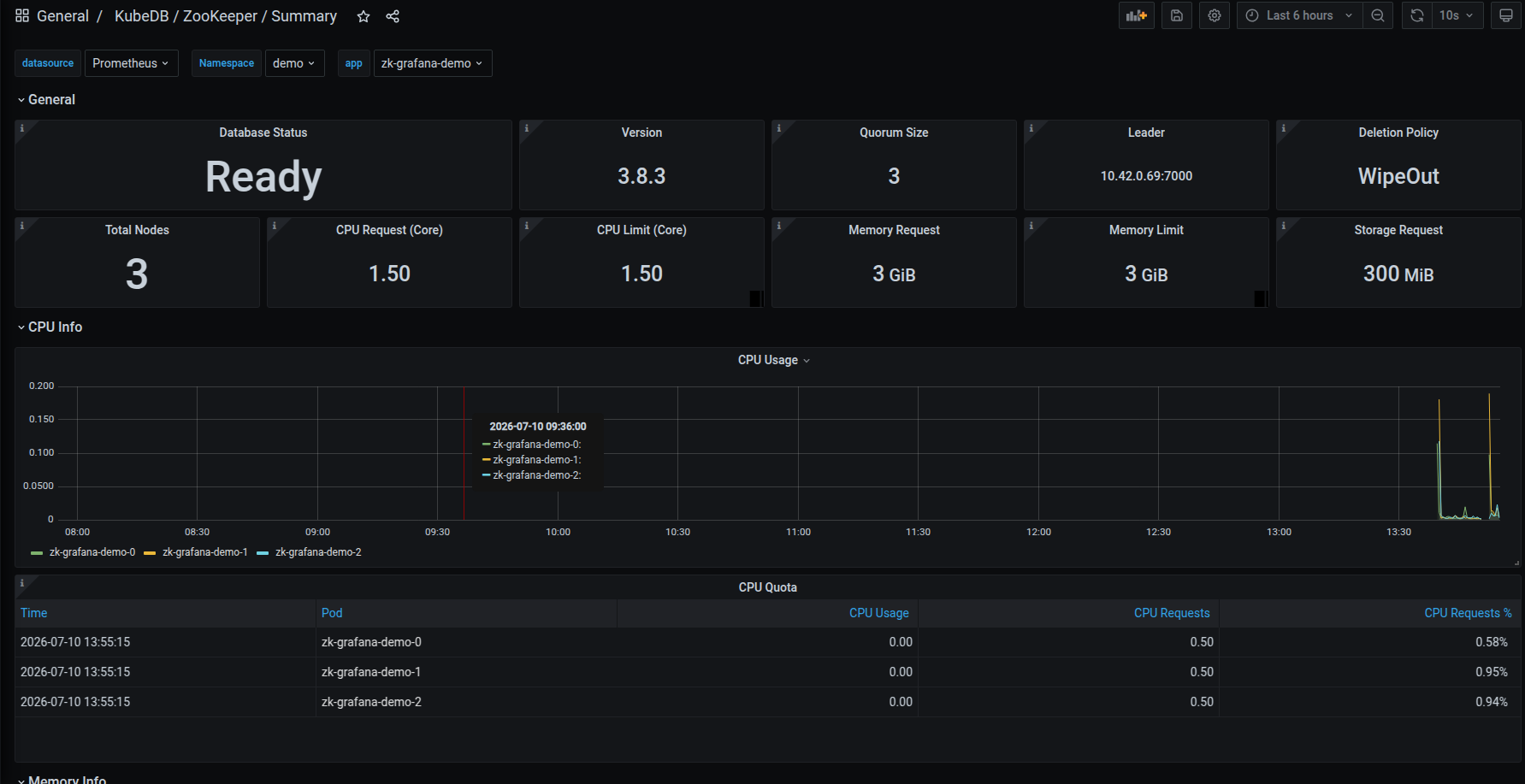Go to General folder breadcrumb
This screenshot has width=1525, height=784.
pos(62,16)
